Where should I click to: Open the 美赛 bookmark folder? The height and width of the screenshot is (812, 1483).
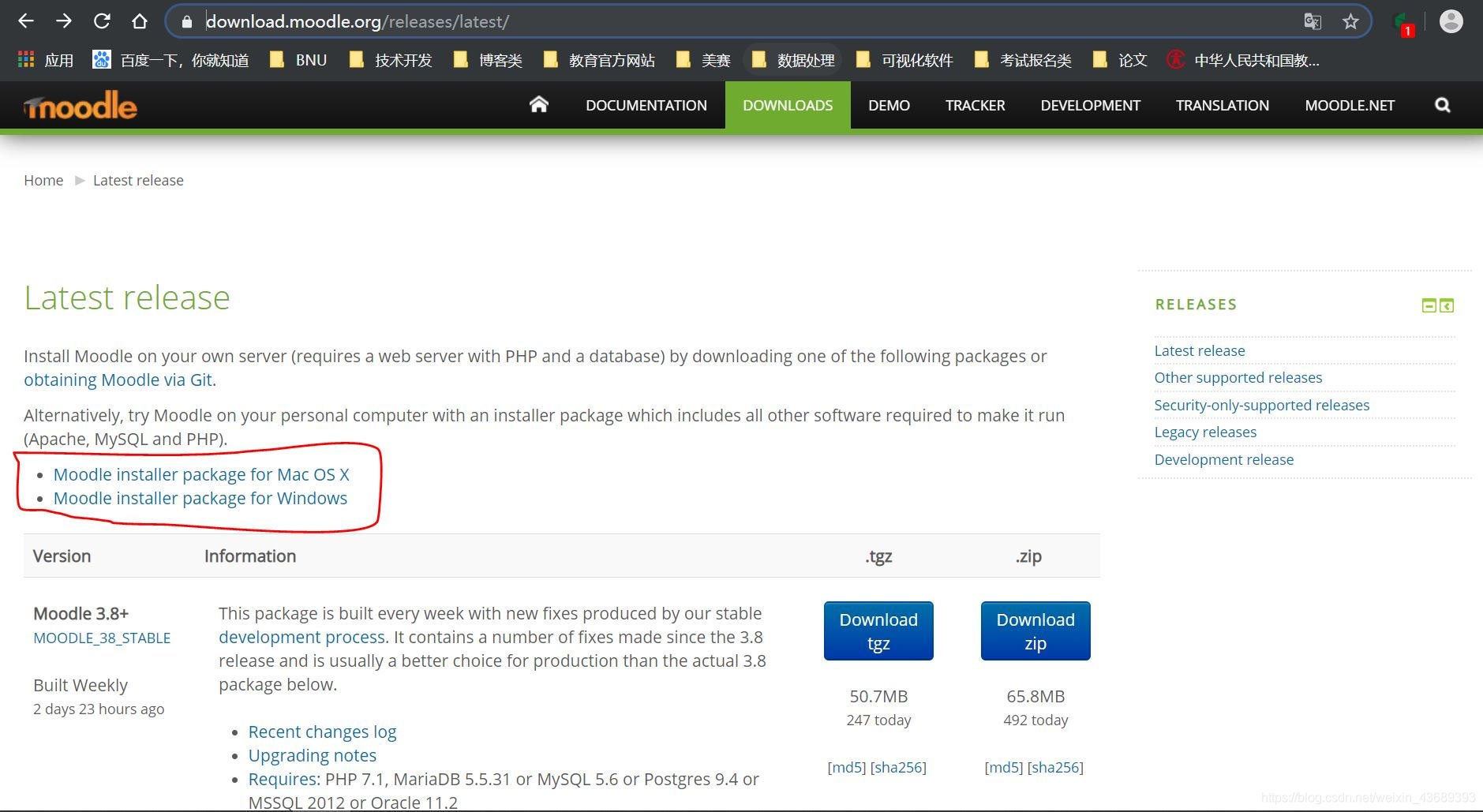click(704, 60)
